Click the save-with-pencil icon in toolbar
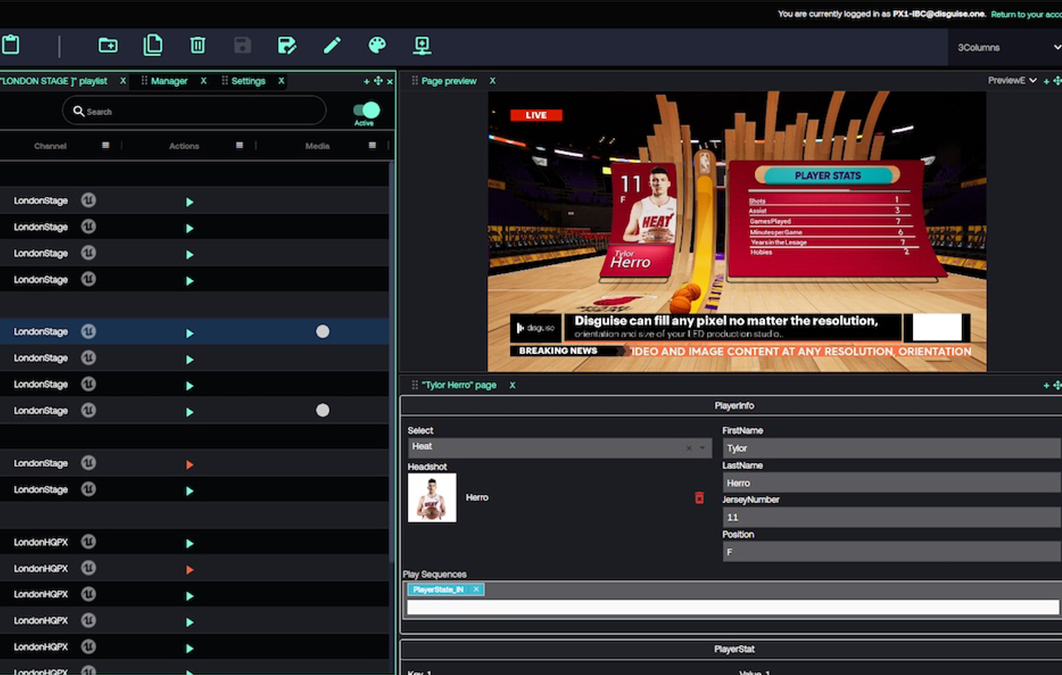Image resolution: width=1062 pixels, height=675 pixels. pos(287,45)
